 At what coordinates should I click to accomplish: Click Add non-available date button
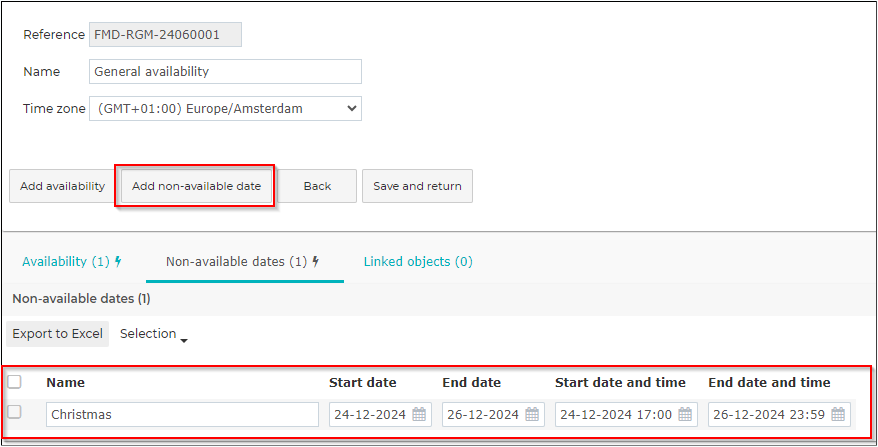(x=197, y=186)
